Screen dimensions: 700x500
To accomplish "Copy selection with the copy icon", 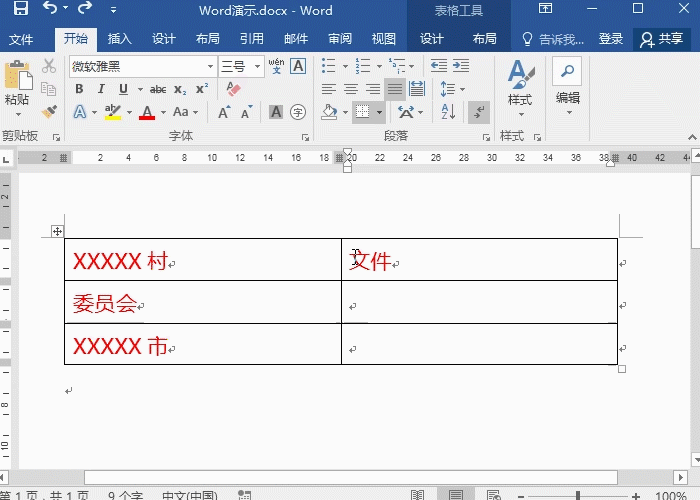I will (49, 89).
